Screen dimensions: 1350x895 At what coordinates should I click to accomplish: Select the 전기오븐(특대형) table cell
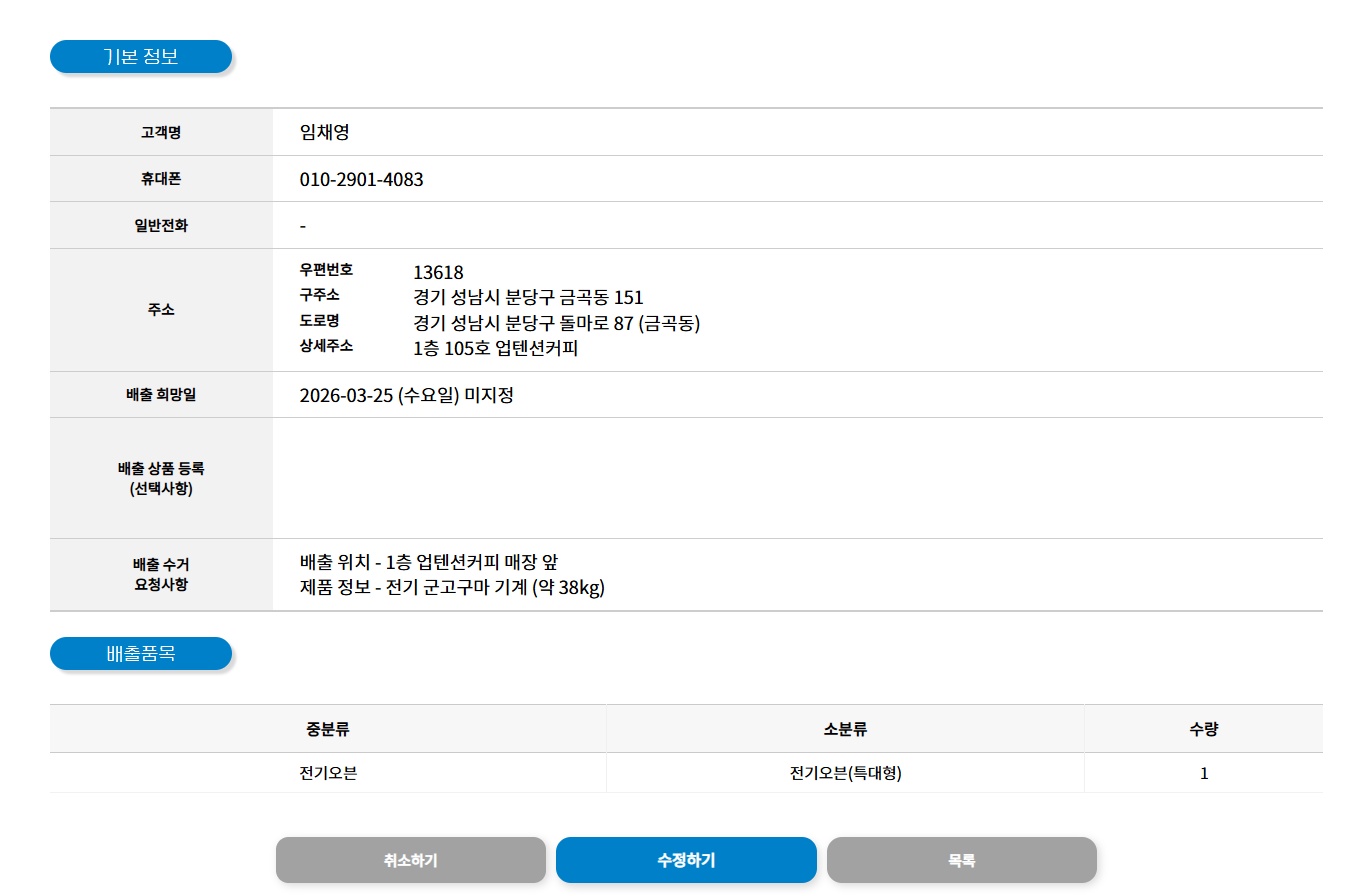coord(845,773)
